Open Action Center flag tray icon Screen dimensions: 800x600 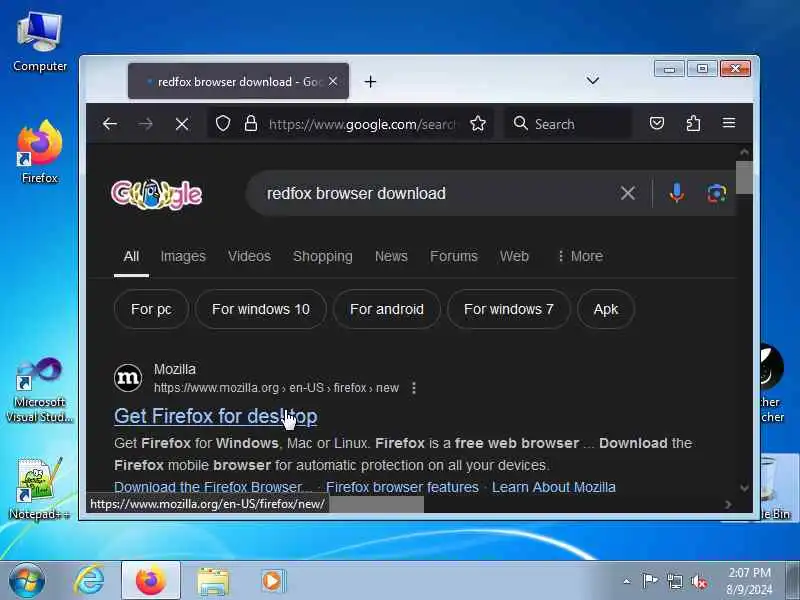click(x=649, y=581)
